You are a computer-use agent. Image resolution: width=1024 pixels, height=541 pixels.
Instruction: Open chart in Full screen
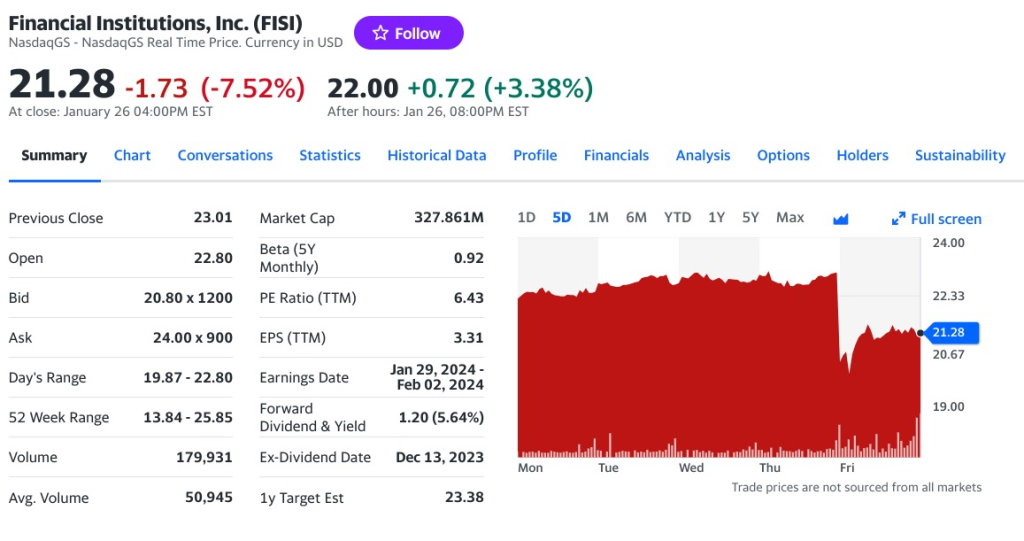point(936,219)
